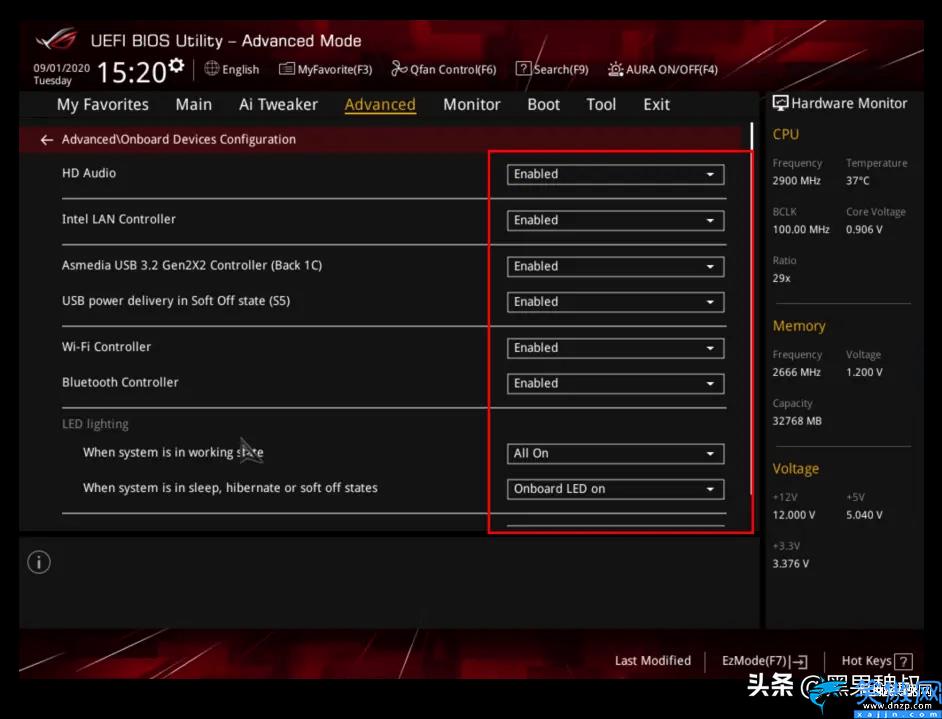Screen dimensions: 942x719
Task: Click the ROG logo icon
Action: [56, 40]
